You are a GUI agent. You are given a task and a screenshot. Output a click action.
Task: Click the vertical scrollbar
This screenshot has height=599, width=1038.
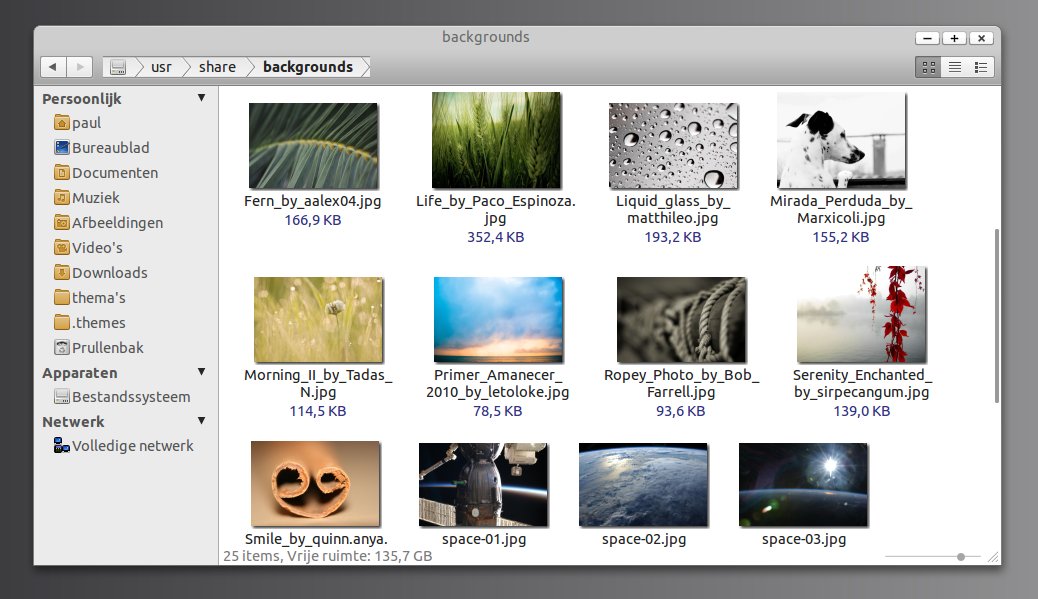coord(996,316)
